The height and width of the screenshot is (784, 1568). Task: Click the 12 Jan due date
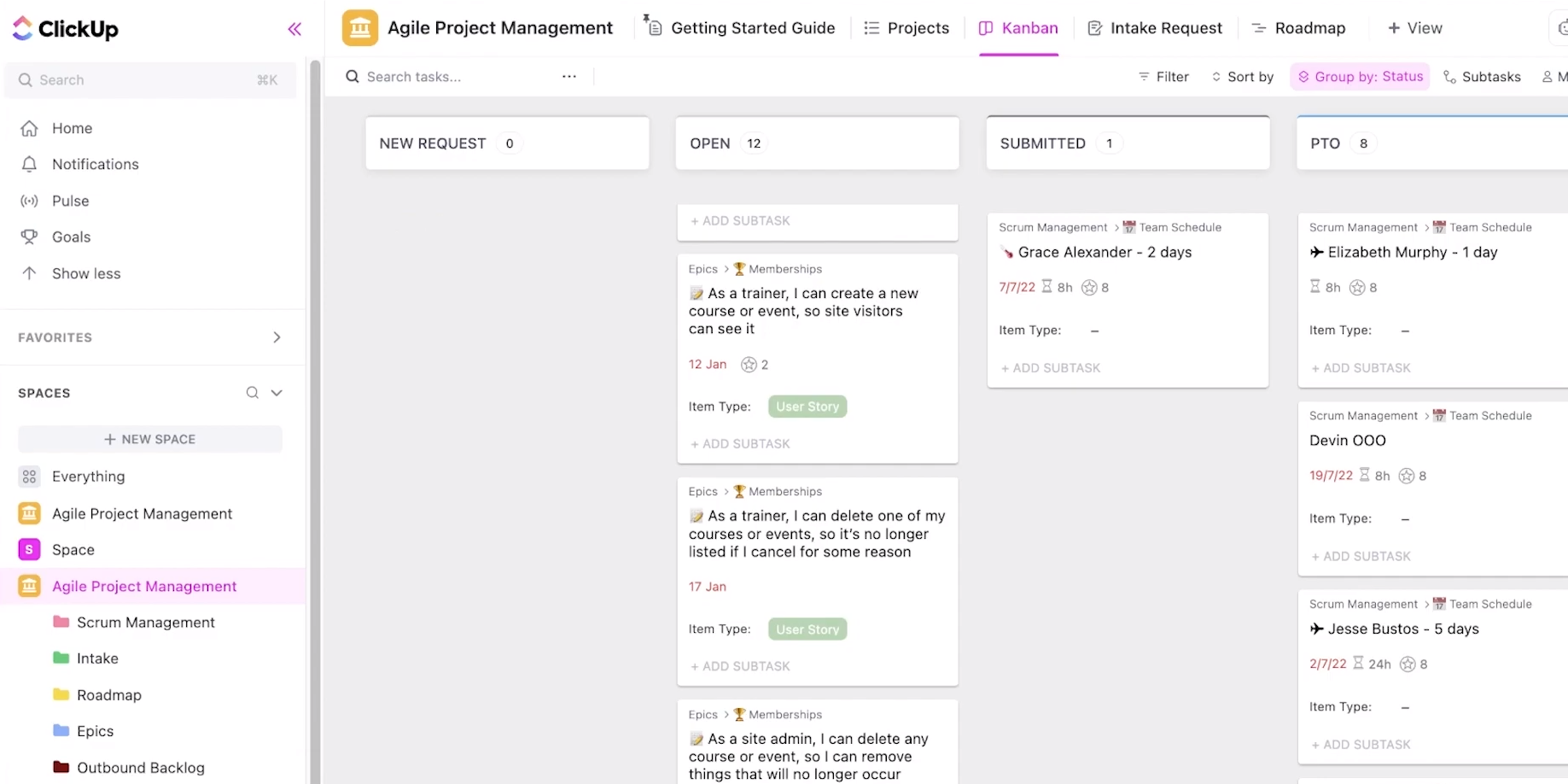tap(708, 365)
